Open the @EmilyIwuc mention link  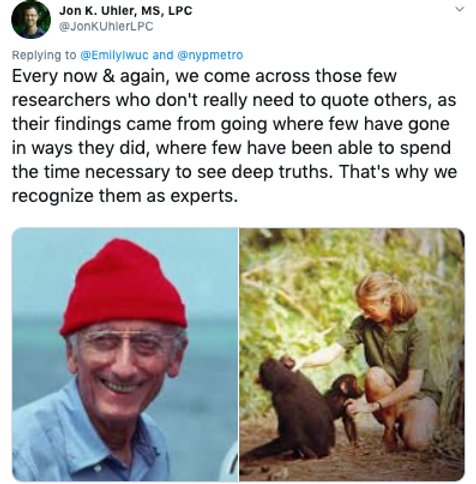point(114,55)
